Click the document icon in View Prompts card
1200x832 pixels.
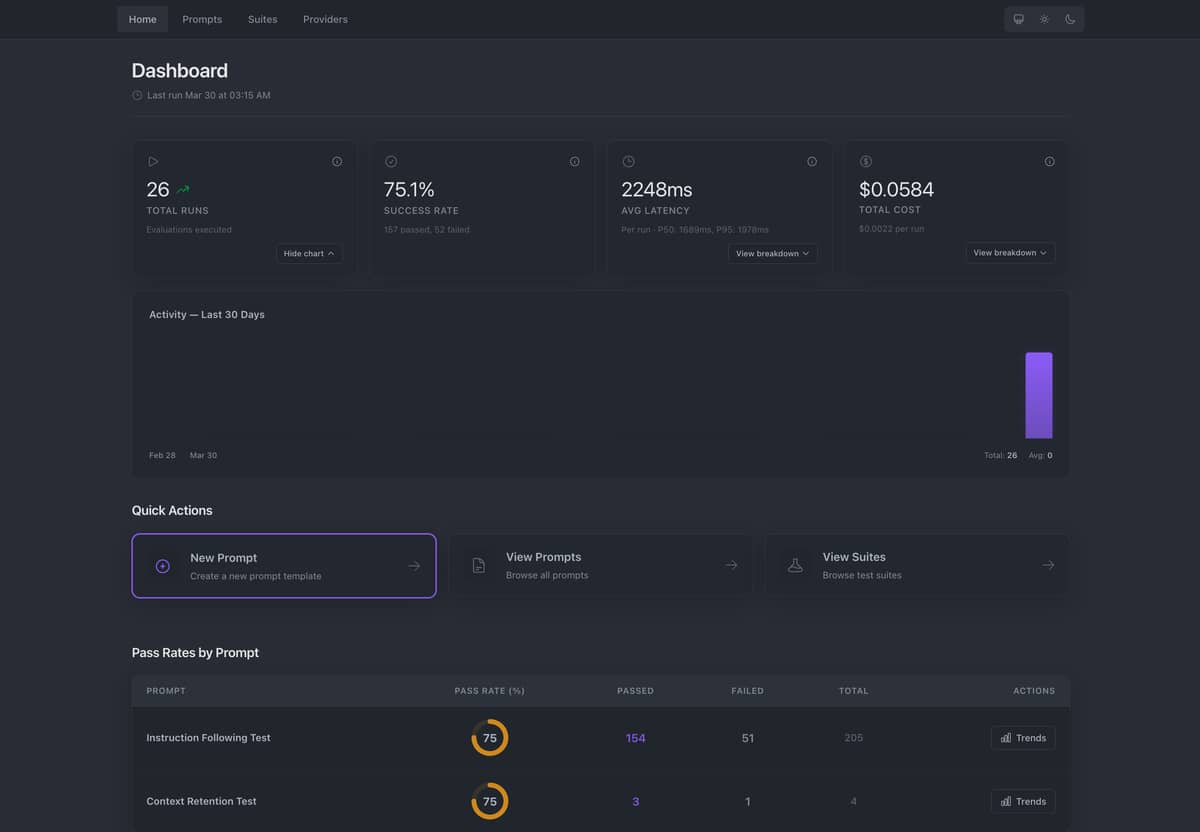tap(479, 566)
